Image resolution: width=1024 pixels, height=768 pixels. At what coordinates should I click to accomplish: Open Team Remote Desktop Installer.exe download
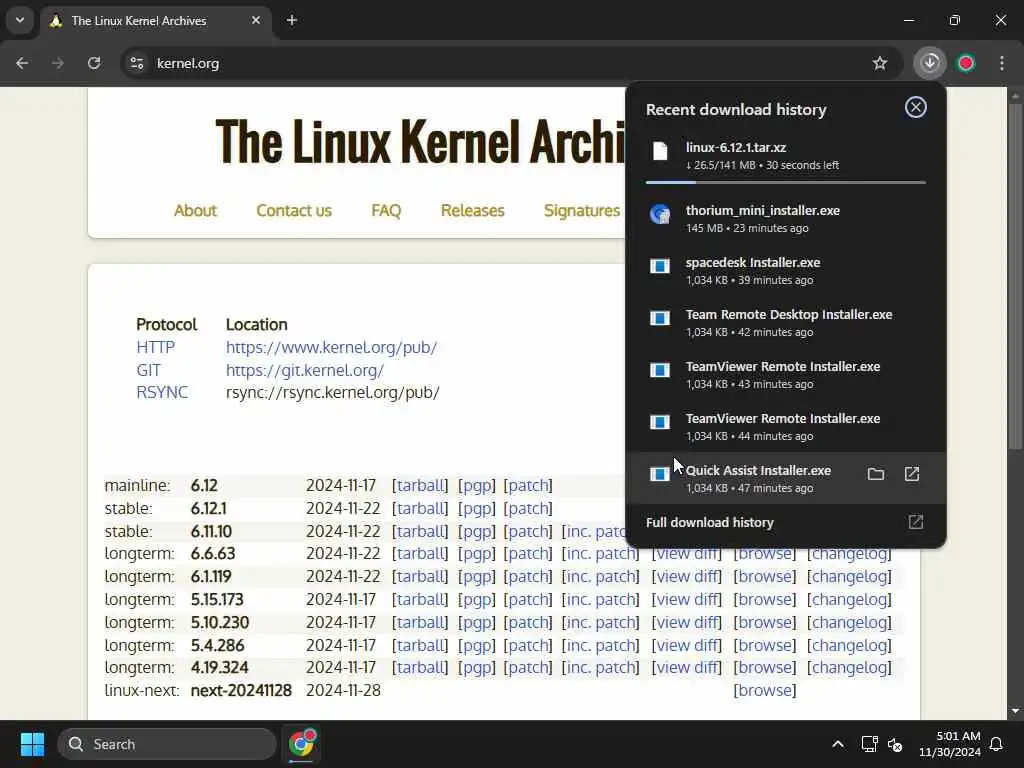tap(786, 323)
